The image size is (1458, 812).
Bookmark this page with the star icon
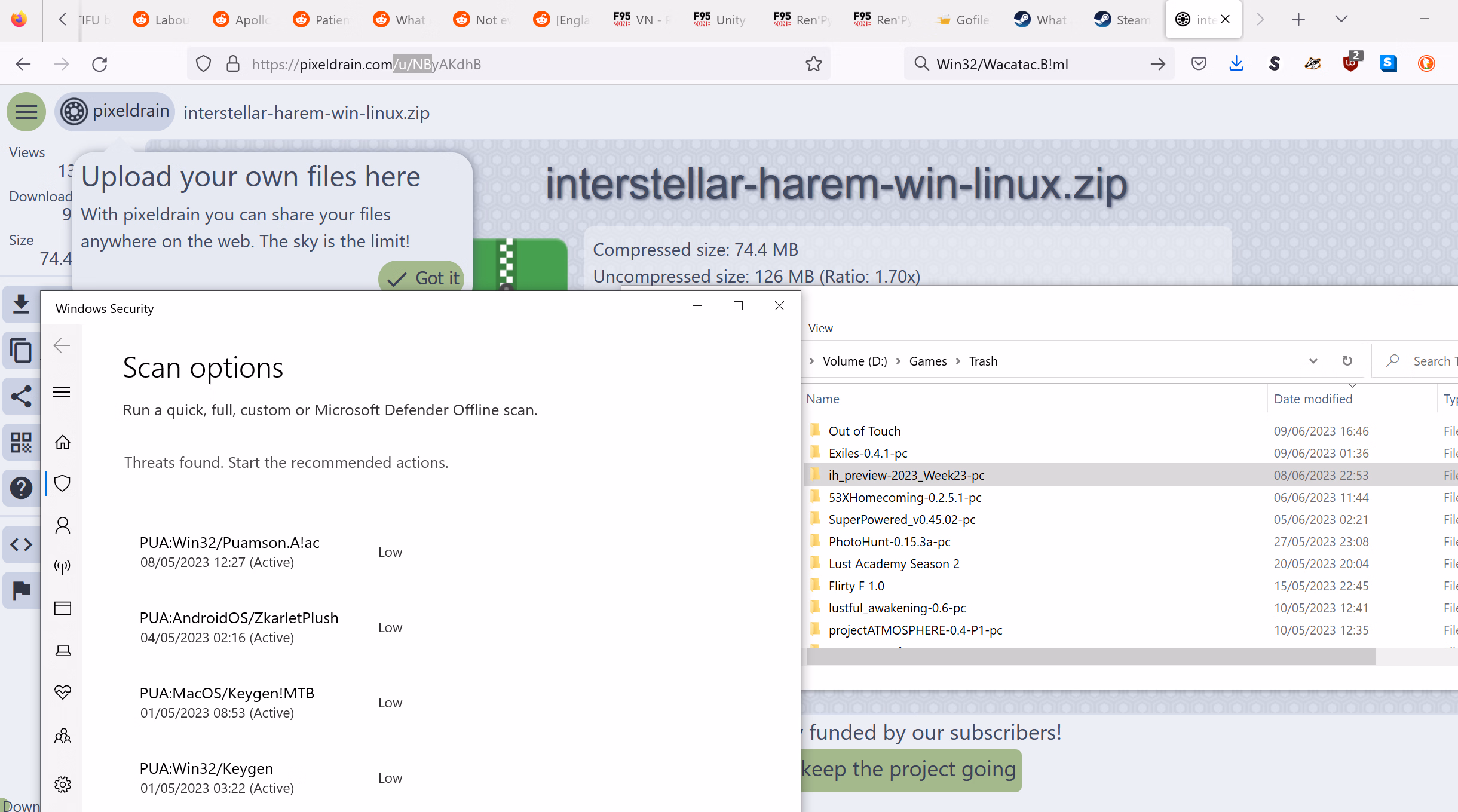(x=814, y=64)
